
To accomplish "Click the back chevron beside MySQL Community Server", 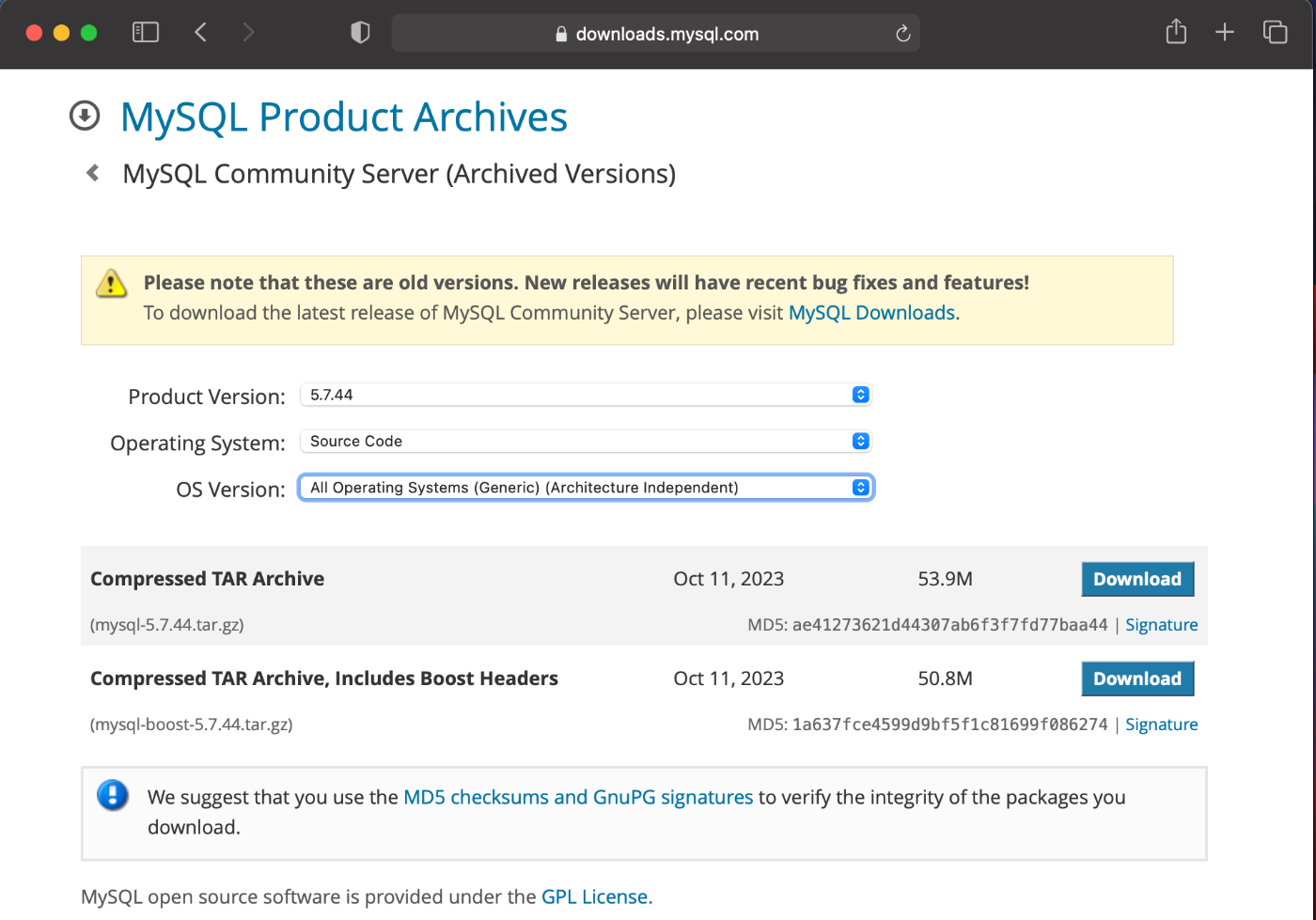I will pos(92,173).
